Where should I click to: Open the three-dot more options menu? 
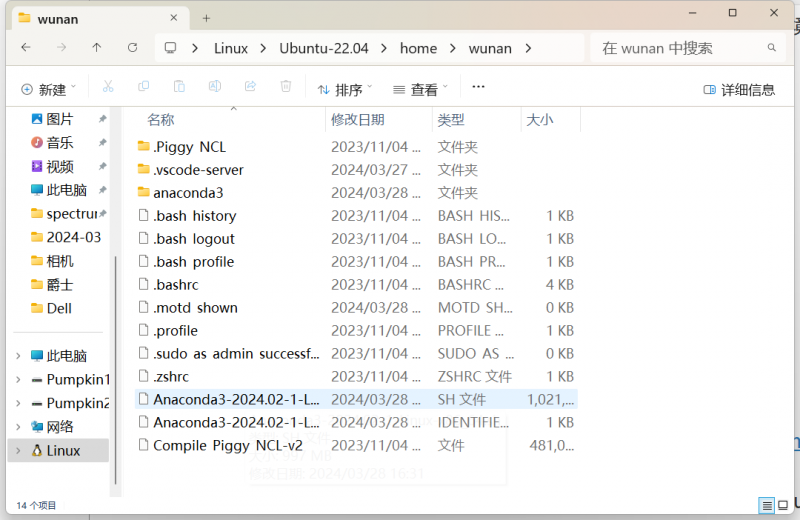(478, 88)
